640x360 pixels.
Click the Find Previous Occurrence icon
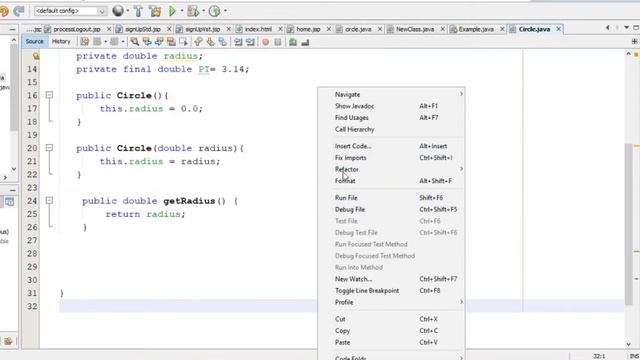click(147, 42)
